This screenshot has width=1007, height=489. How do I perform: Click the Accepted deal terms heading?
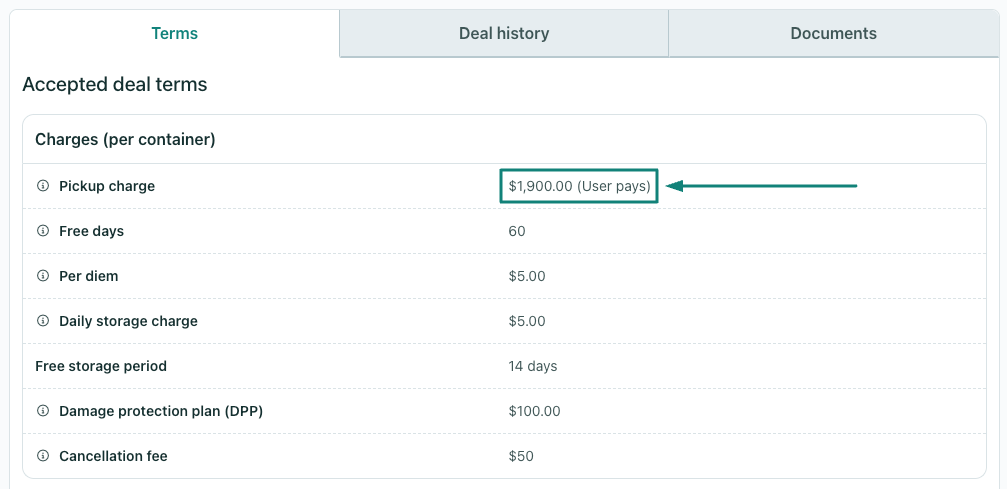tap(115, 84)
